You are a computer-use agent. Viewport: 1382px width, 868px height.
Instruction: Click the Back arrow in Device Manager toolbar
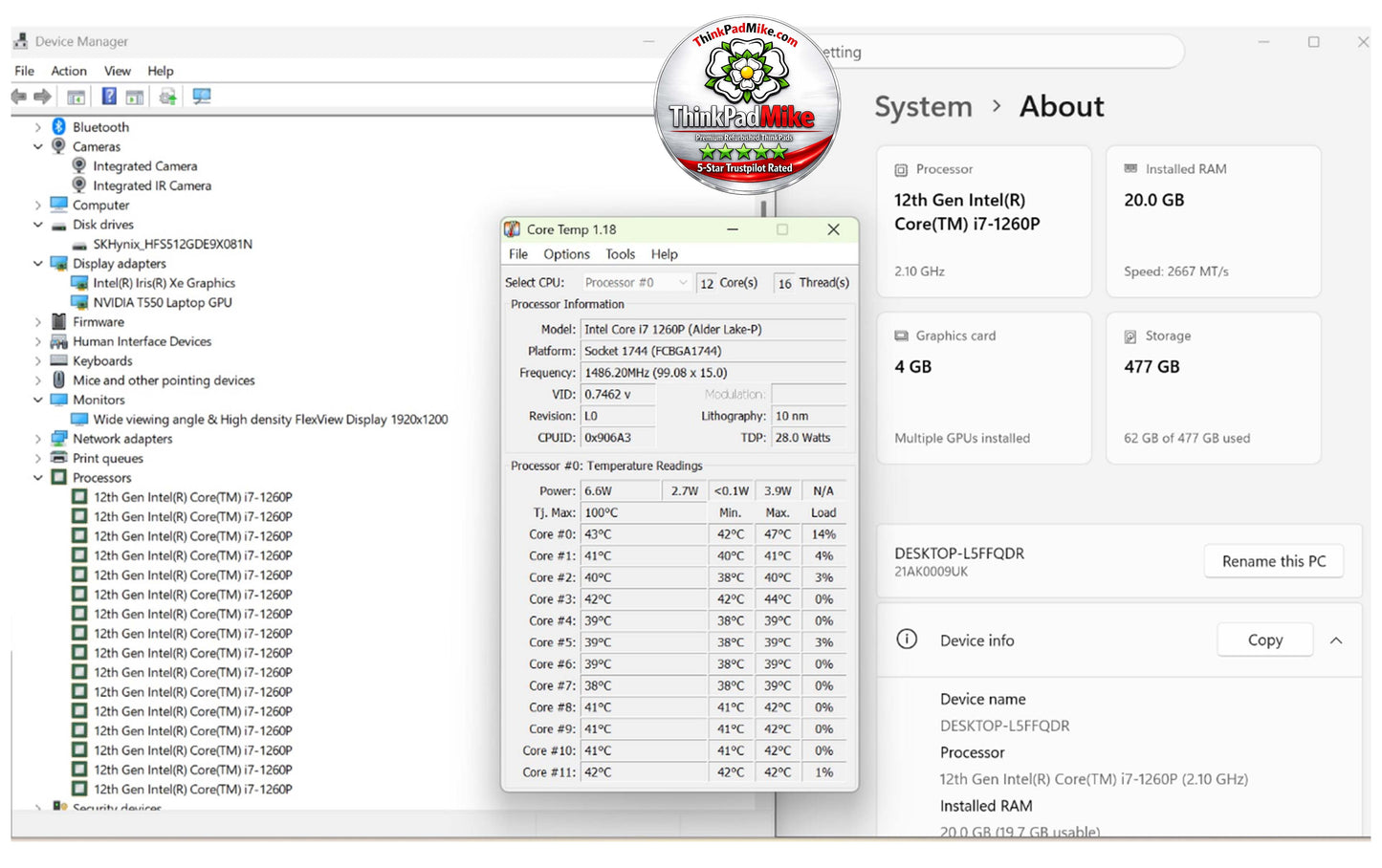click(18, 97)
